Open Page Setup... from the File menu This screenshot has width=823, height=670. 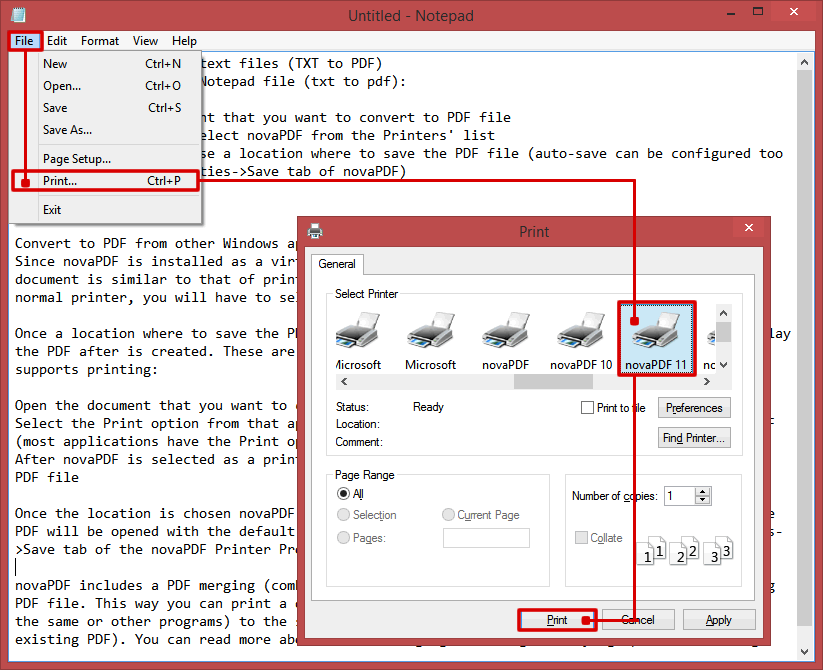pos(105,159)
